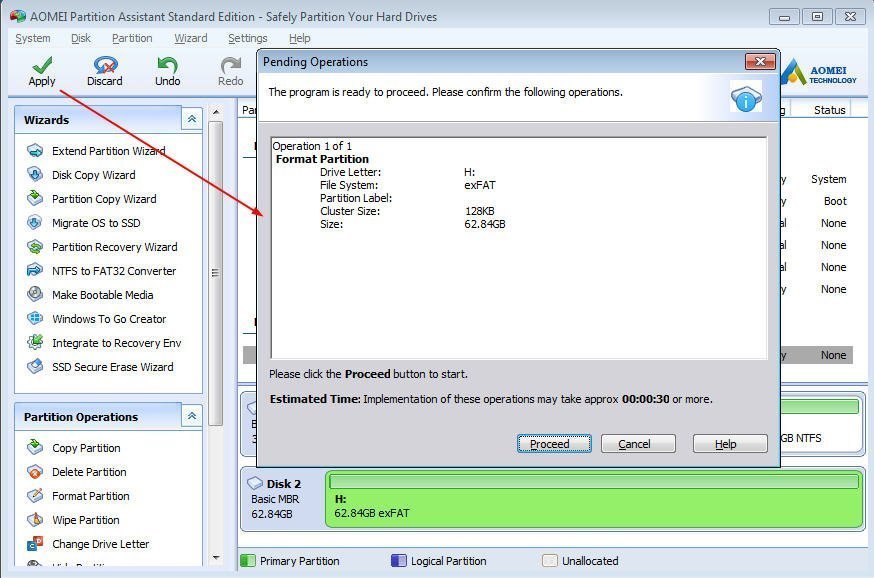The height and width of the screenshot is (578, 874).
Task: Click the Help button in the dialog
Action: click(730, 444)
